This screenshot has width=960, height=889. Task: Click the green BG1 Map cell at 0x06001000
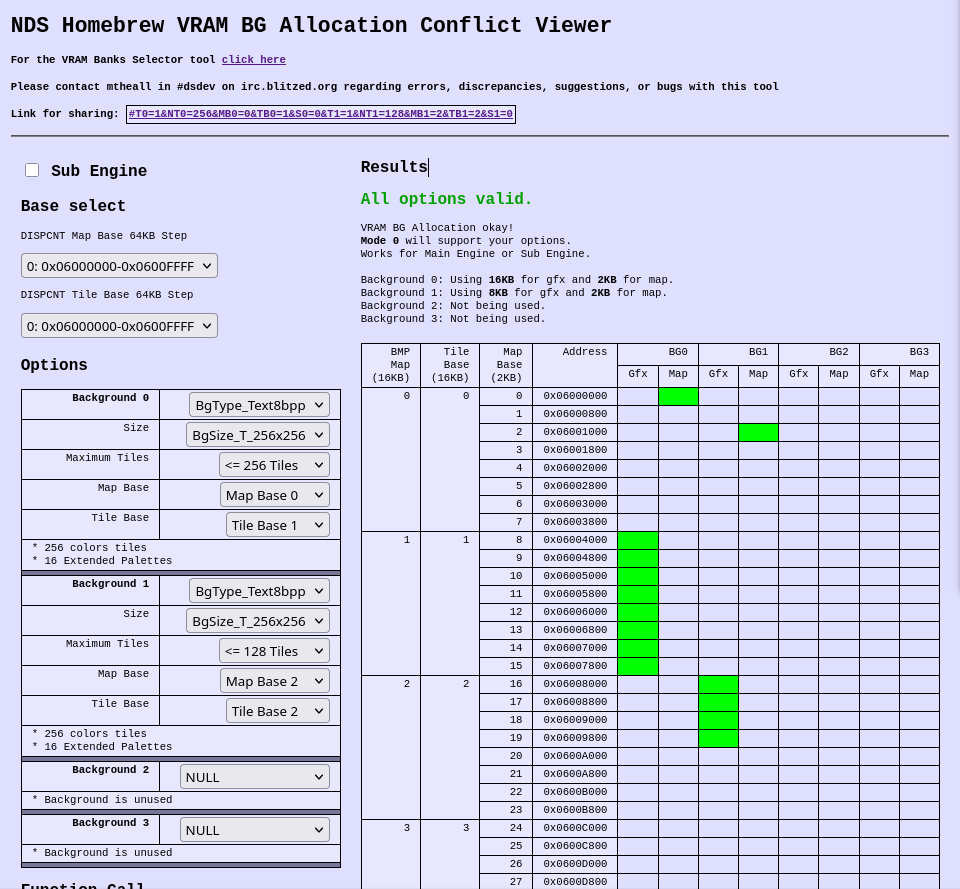point(758,432)
